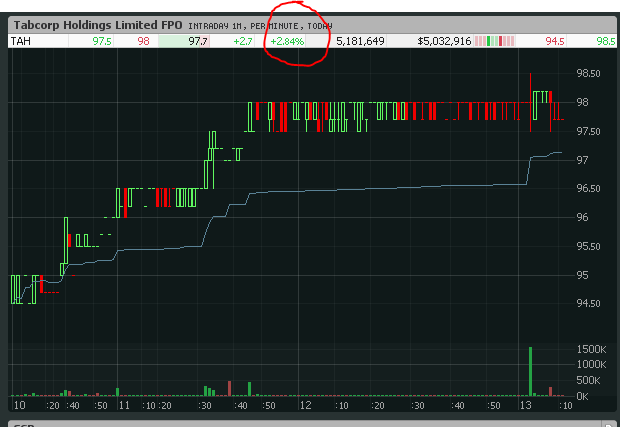Click the day high value 98.5

click(x=606, y=41)
